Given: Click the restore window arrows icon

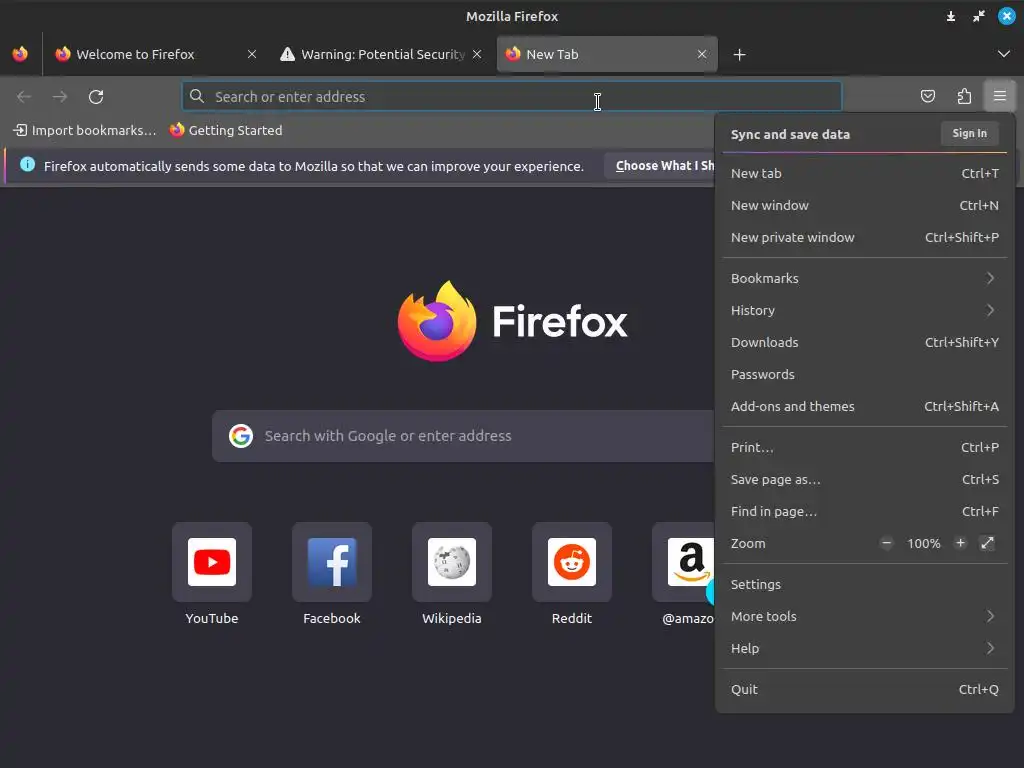Looking at the screenshot, I should [978, 16].
